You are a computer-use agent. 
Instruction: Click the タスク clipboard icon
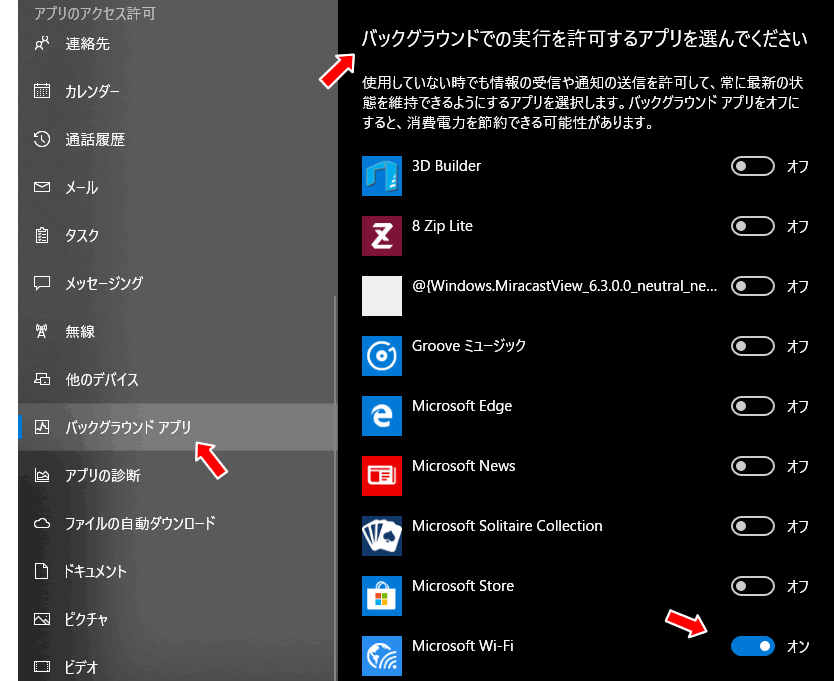click(41, 235)
